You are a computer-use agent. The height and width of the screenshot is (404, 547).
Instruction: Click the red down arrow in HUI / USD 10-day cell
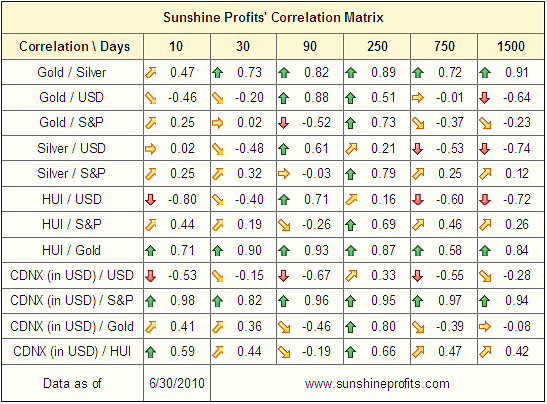click(151, 200)
